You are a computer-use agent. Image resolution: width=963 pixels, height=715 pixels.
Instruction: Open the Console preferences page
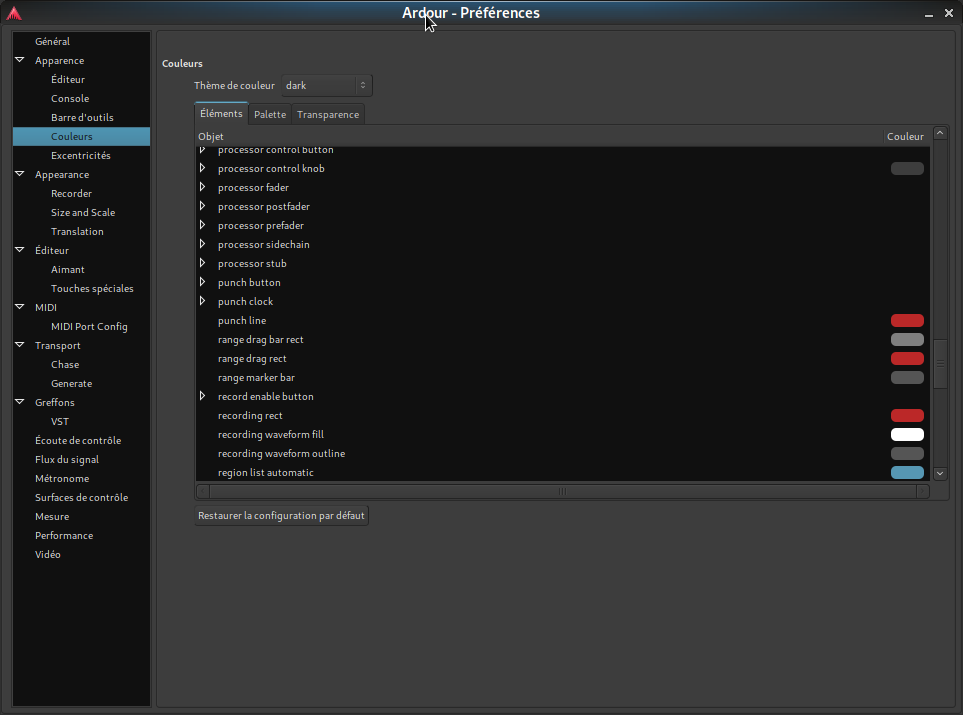[70, 98]
